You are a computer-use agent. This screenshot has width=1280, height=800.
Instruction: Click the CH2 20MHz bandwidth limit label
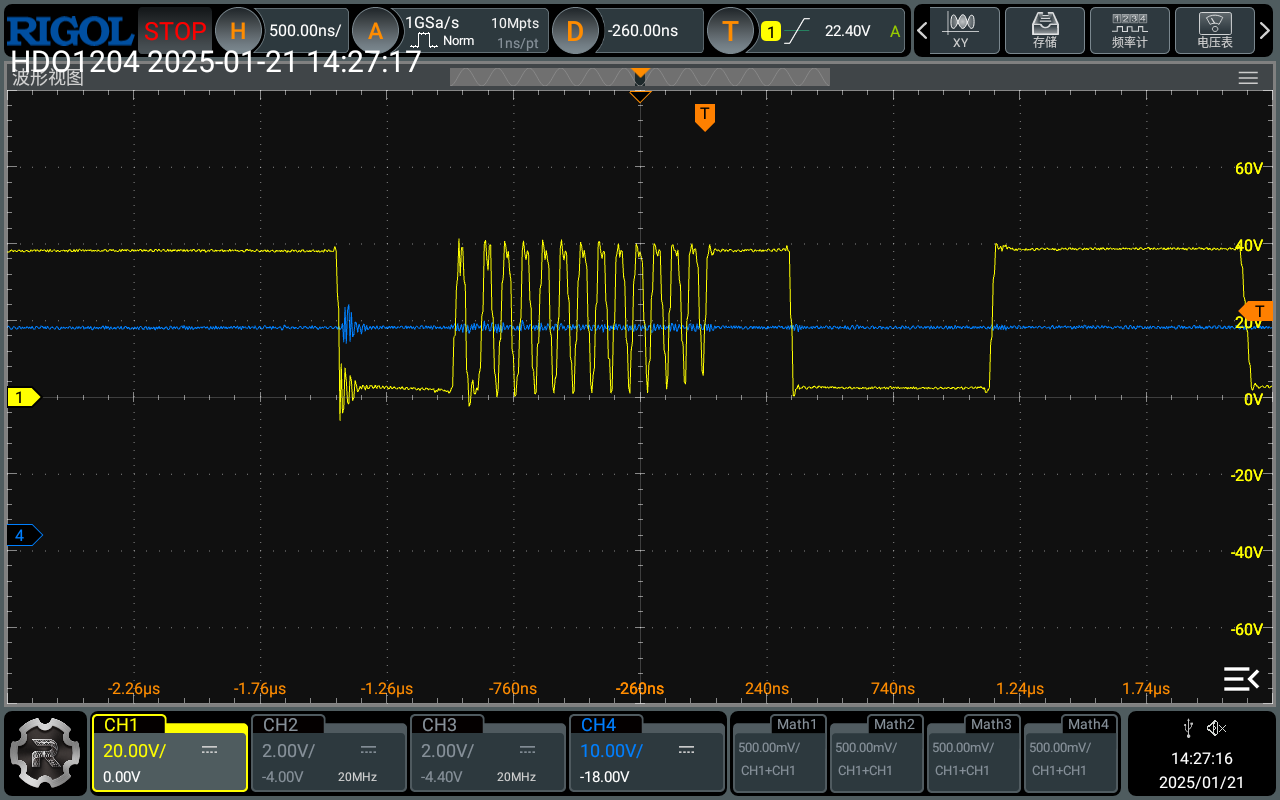[x=357, y=777]
